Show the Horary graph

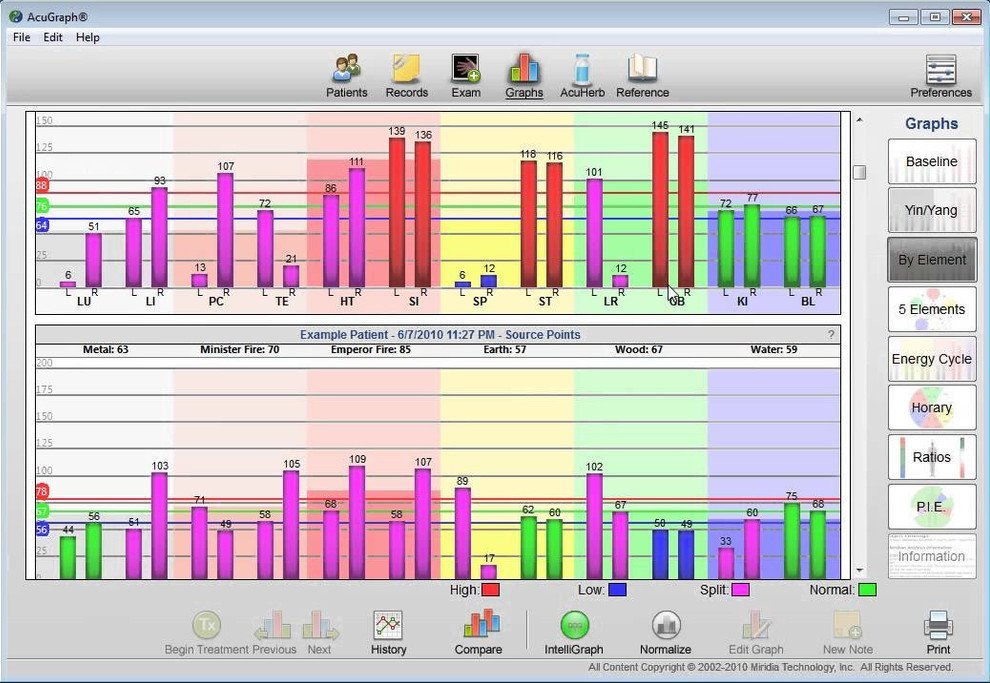(932, 408)
